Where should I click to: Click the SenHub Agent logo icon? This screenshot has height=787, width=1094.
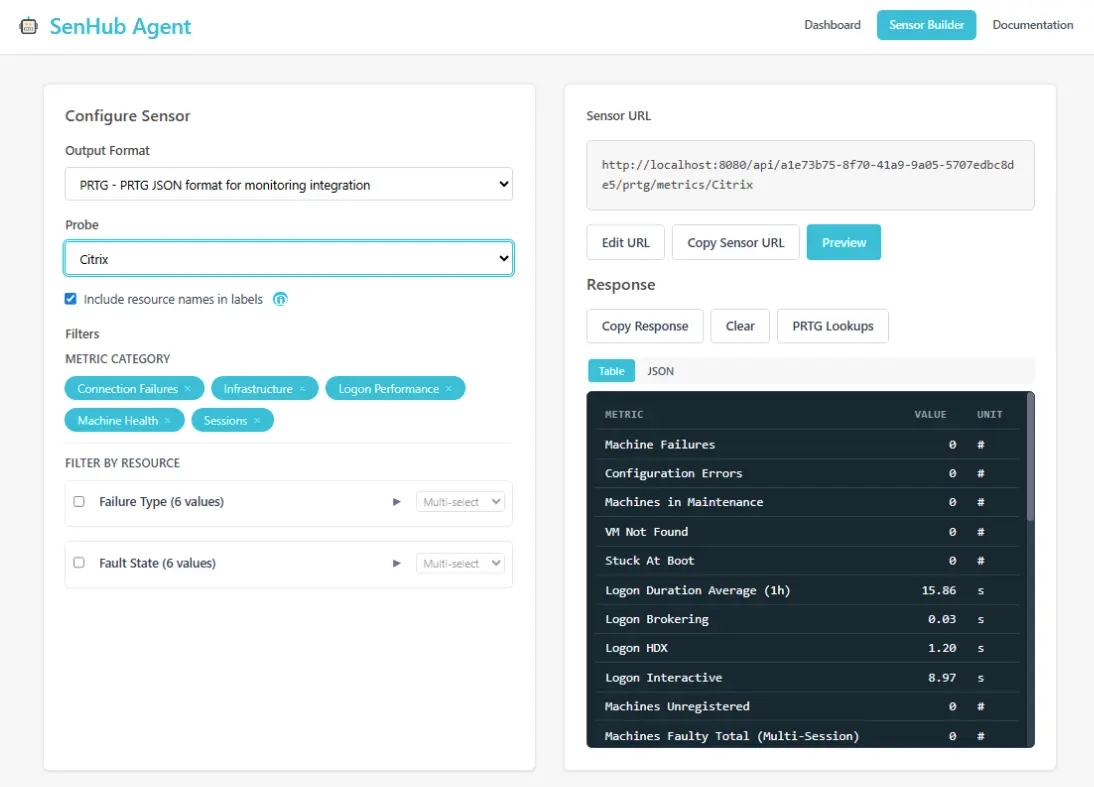[29, 26]
